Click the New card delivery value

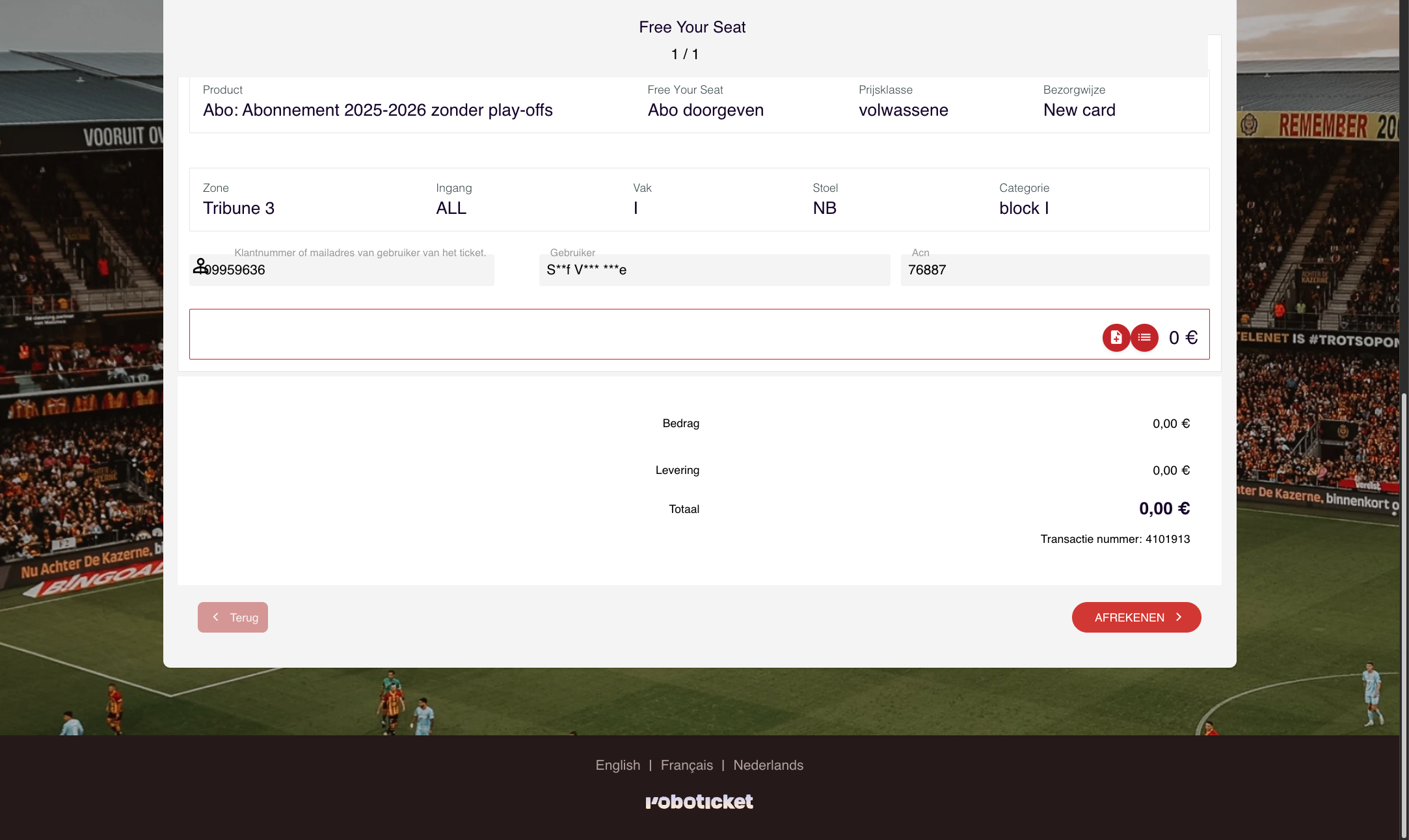pyautogui.click(x=1079, y=110)
